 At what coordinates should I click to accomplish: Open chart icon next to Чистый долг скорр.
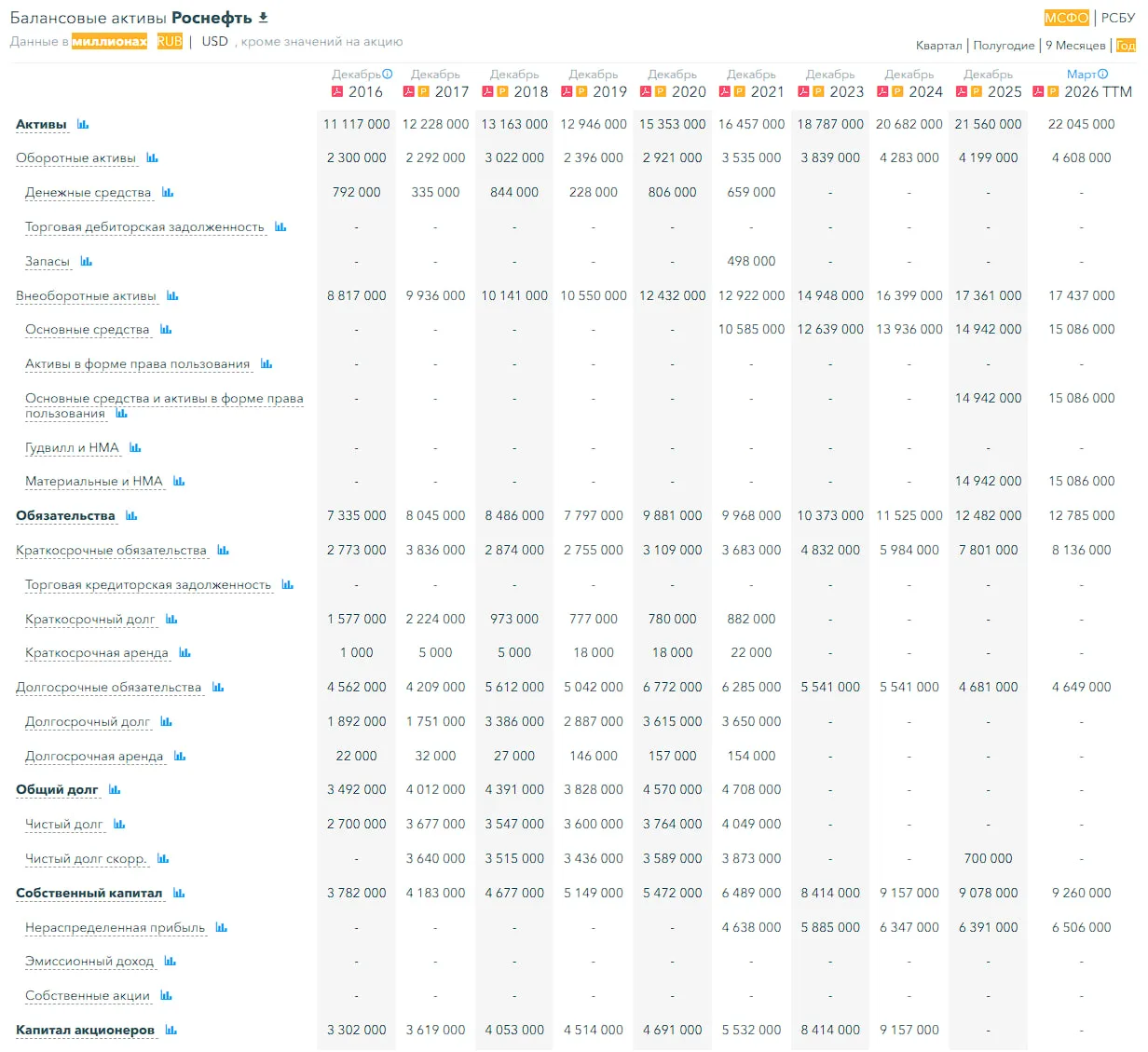(163, 859)
